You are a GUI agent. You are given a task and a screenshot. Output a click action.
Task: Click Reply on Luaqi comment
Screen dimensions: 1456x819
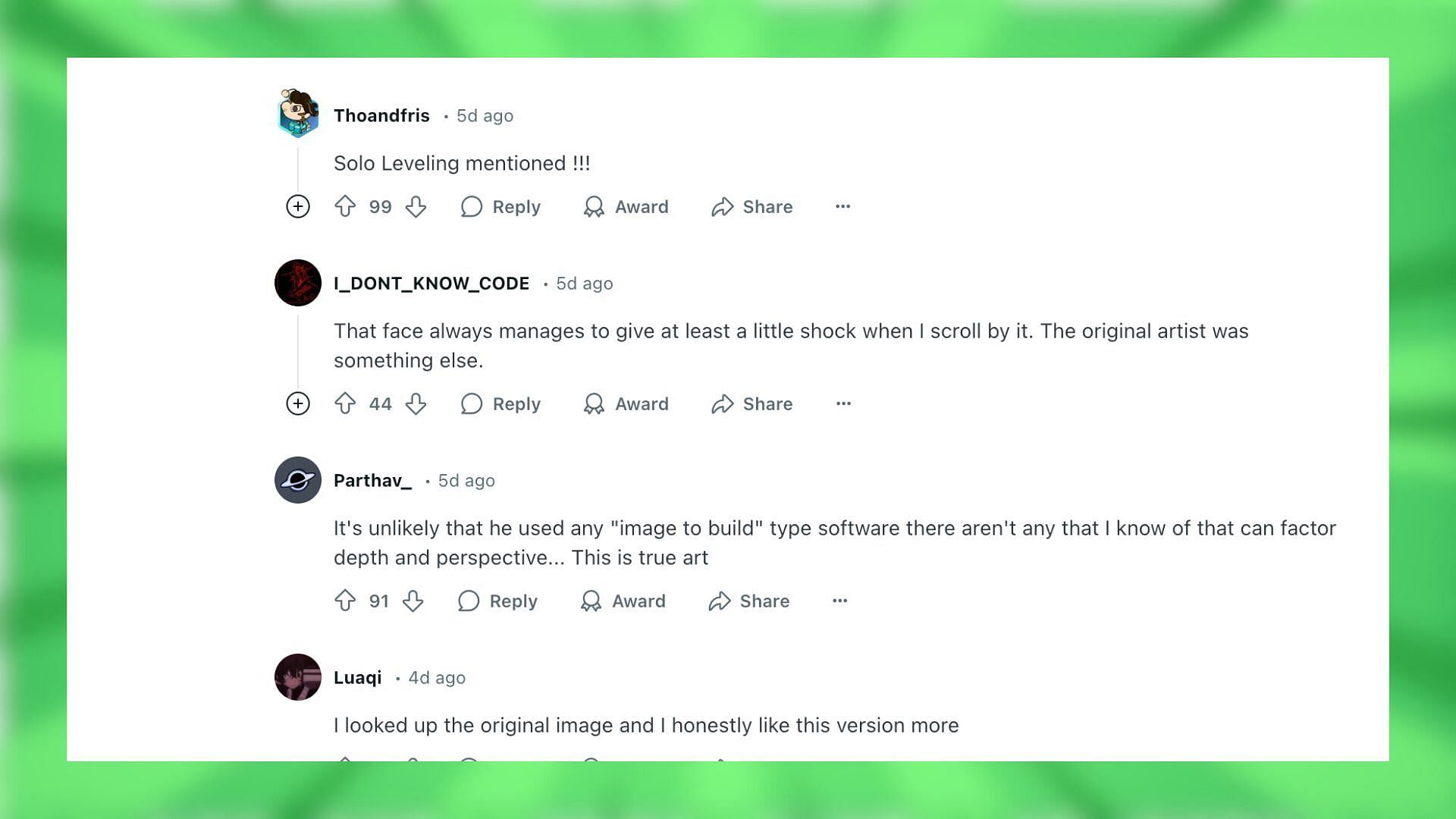(x=497, y=763)
